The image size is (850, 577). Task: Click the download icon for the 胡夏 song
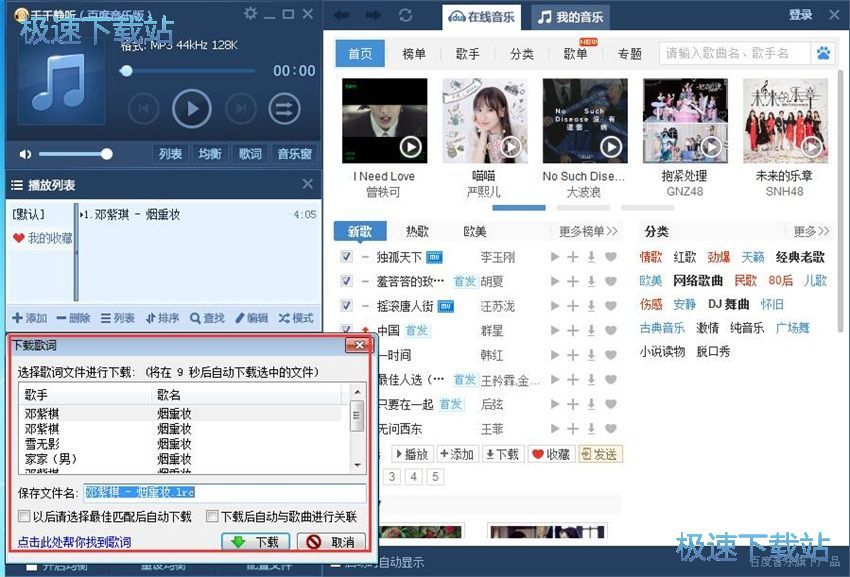(591, 281)
